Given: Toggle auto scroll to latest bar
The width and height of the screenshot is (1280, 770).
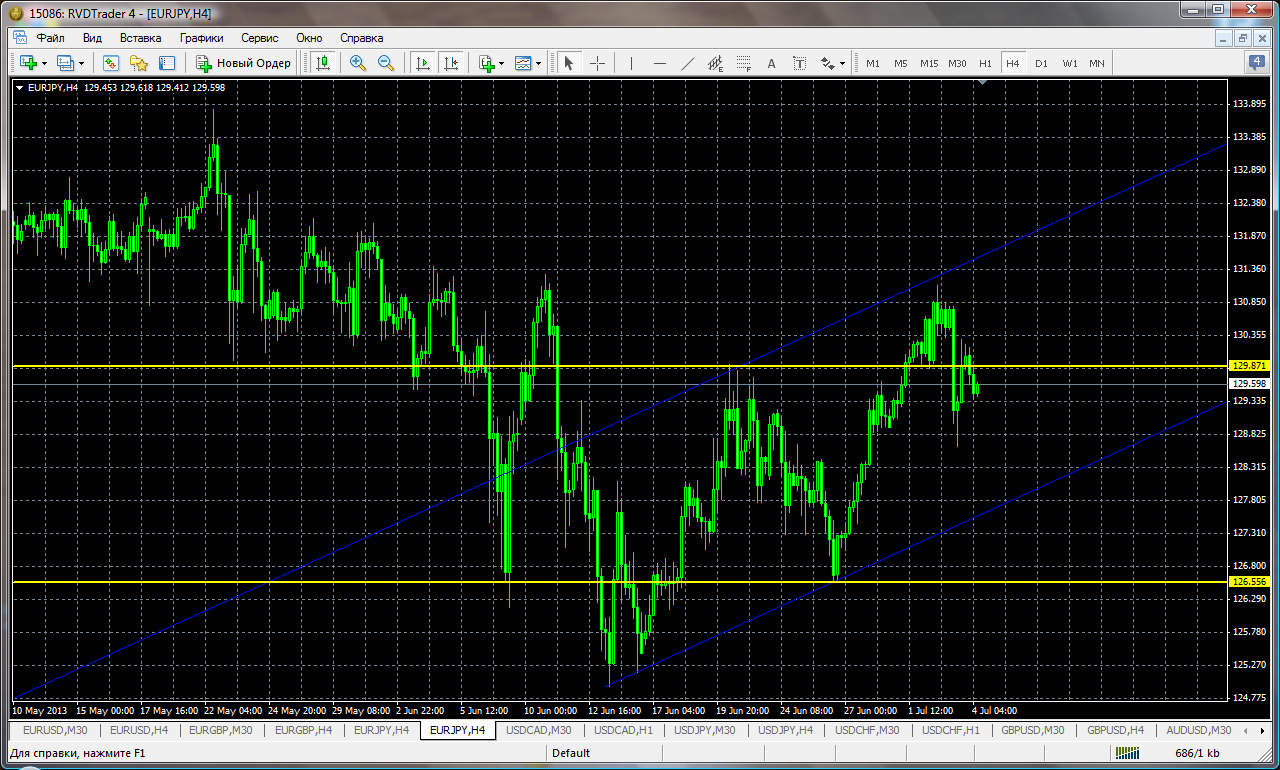Looking at the screenshot, I should coord(422,63).
